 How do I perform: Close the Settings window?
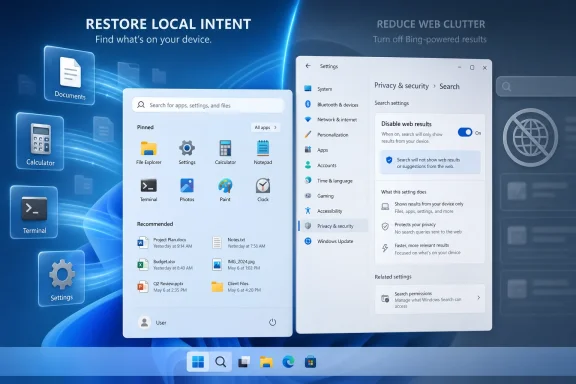click(x=485, y=68)
